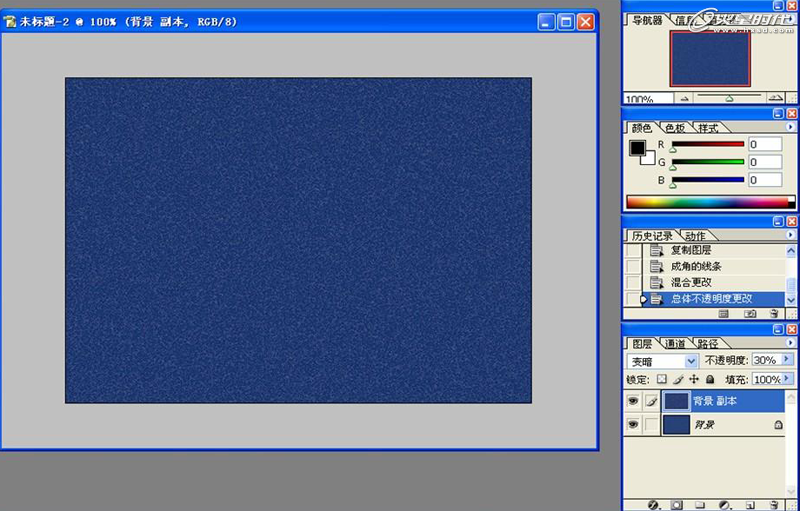This screenshot has width=800, height=511.
Task: Click the add layer mask icon
Action: (x=677, y=505)
